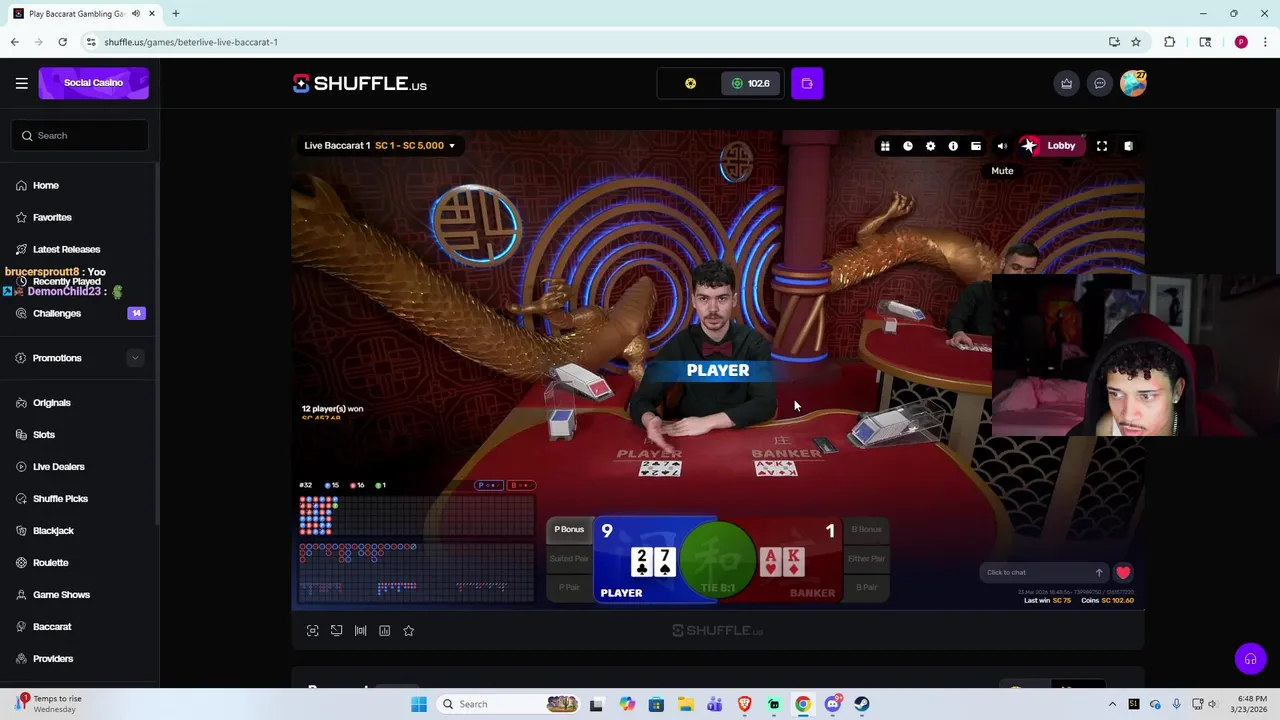The width and height of the screenshot is (1280, 720).
Task: Open Challenges in sidebar
Action: click(x=57, y=313)
